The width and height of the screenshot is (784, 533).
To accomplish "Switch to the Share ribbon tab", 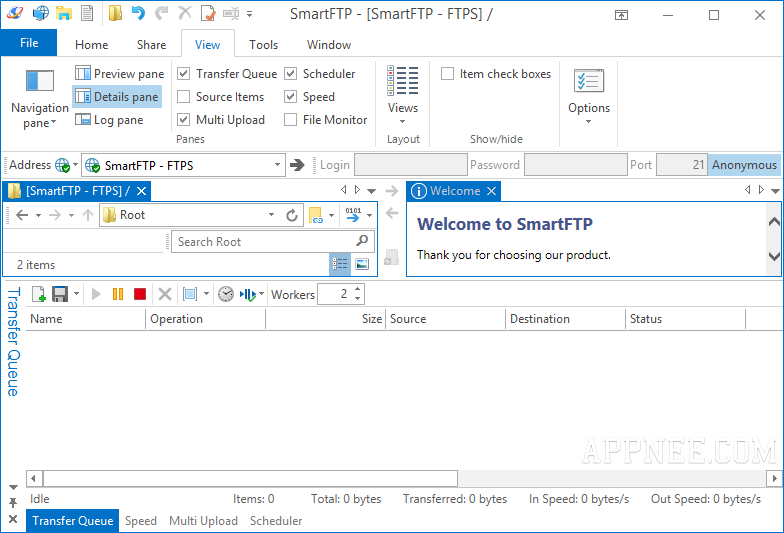I will 151,44.
